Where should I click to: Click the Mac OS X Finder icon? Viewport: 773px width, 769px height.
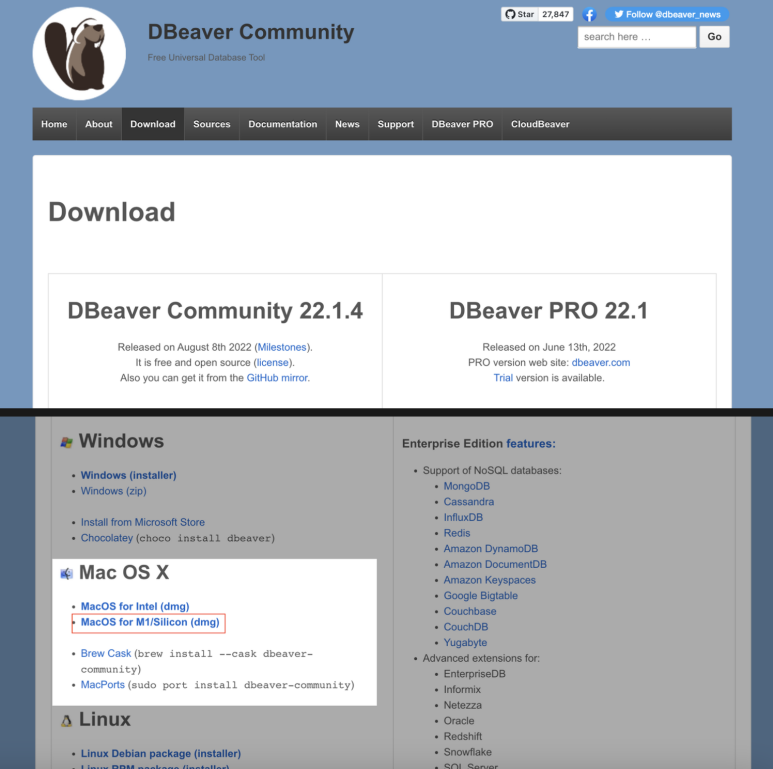click(67, 574)
